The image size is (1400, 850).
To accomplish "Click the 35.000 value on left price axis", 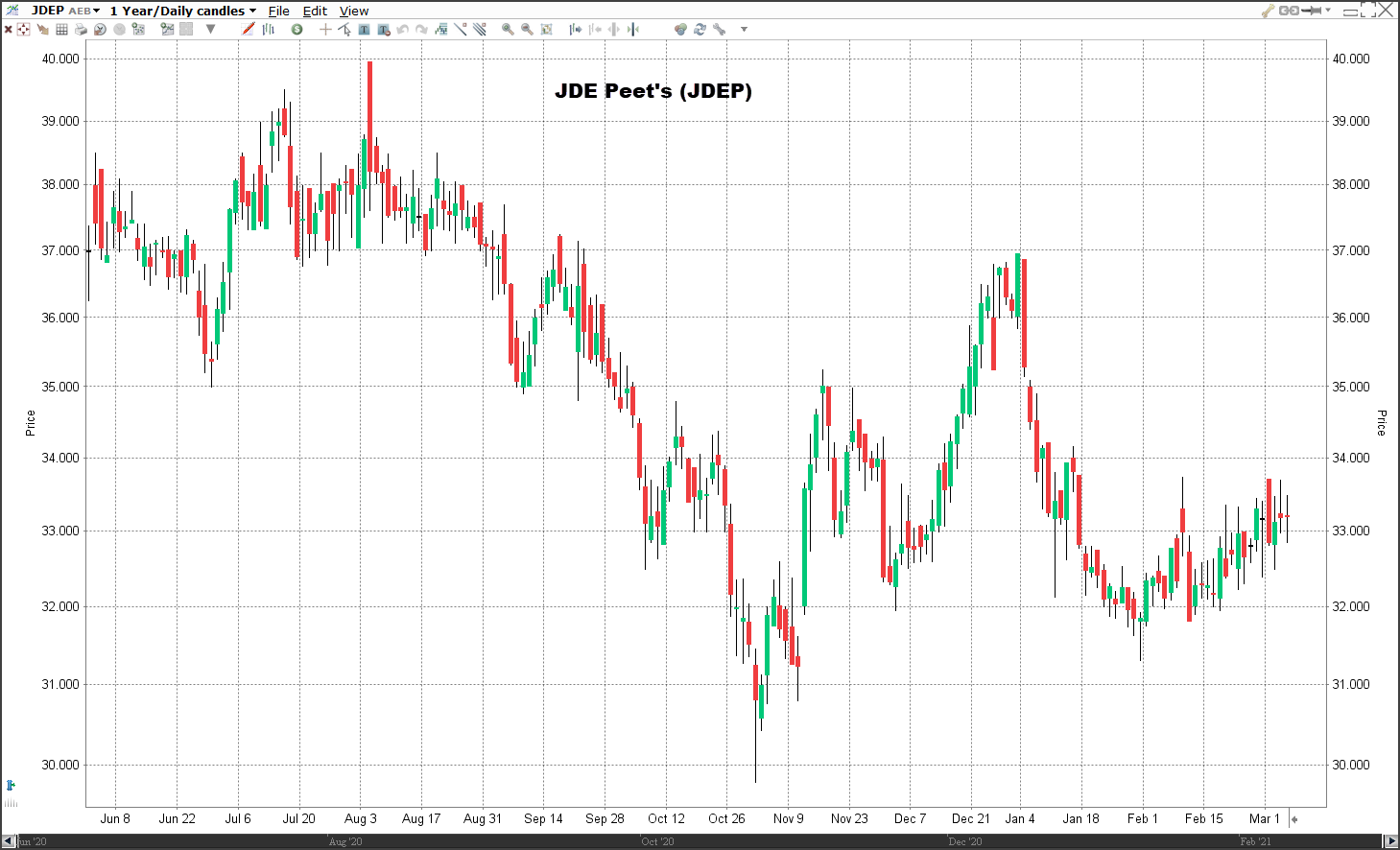I will pos(60,387).
